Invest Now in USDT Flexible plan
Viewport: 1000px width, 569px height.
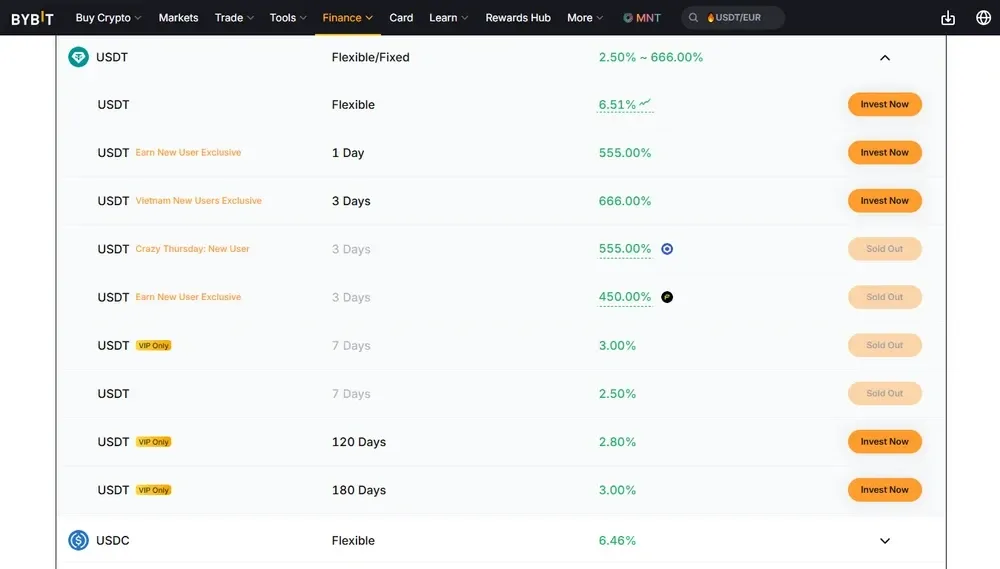[x=884, y=105]
